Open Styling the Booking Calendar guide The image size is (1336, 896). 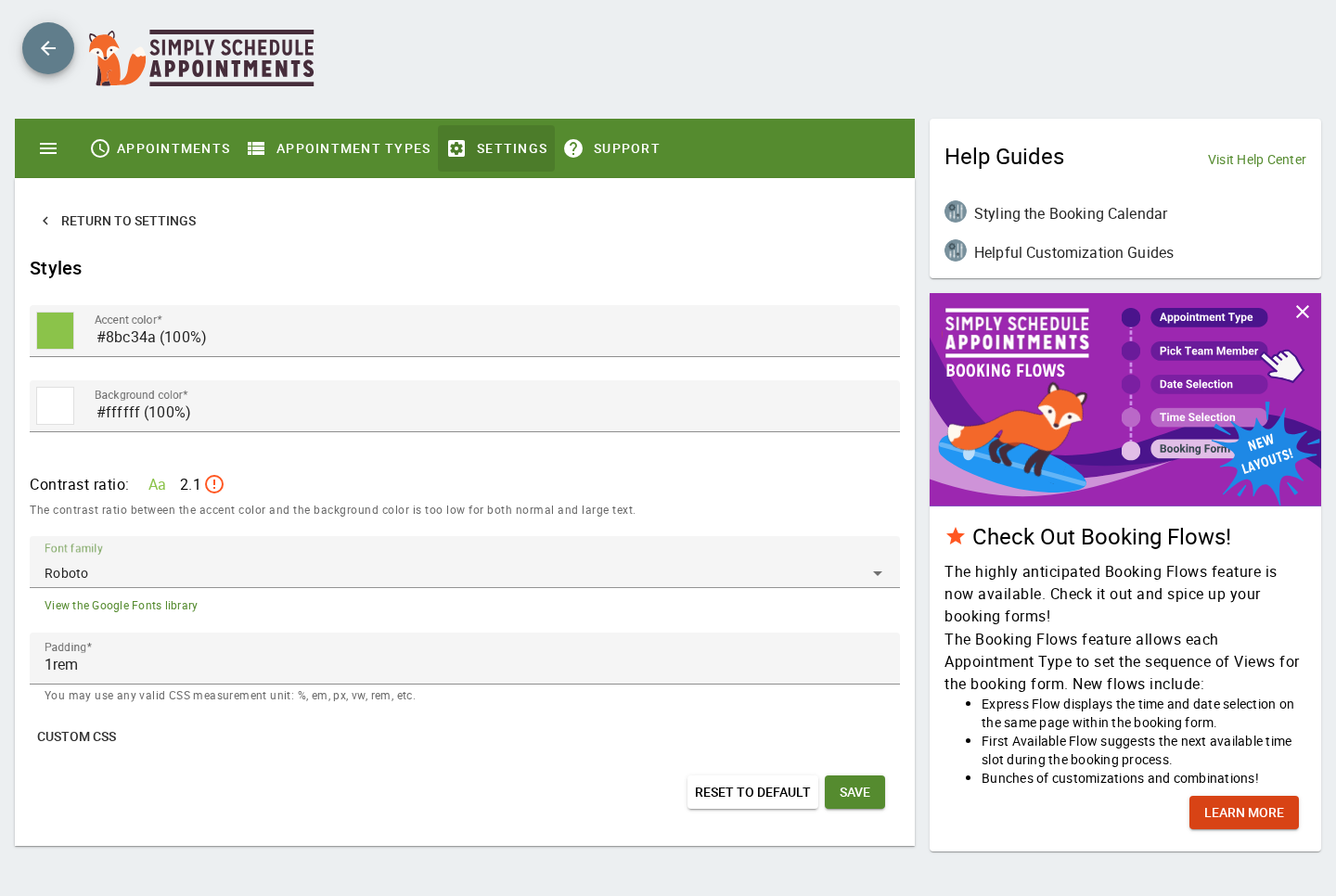click(1071, 213)
